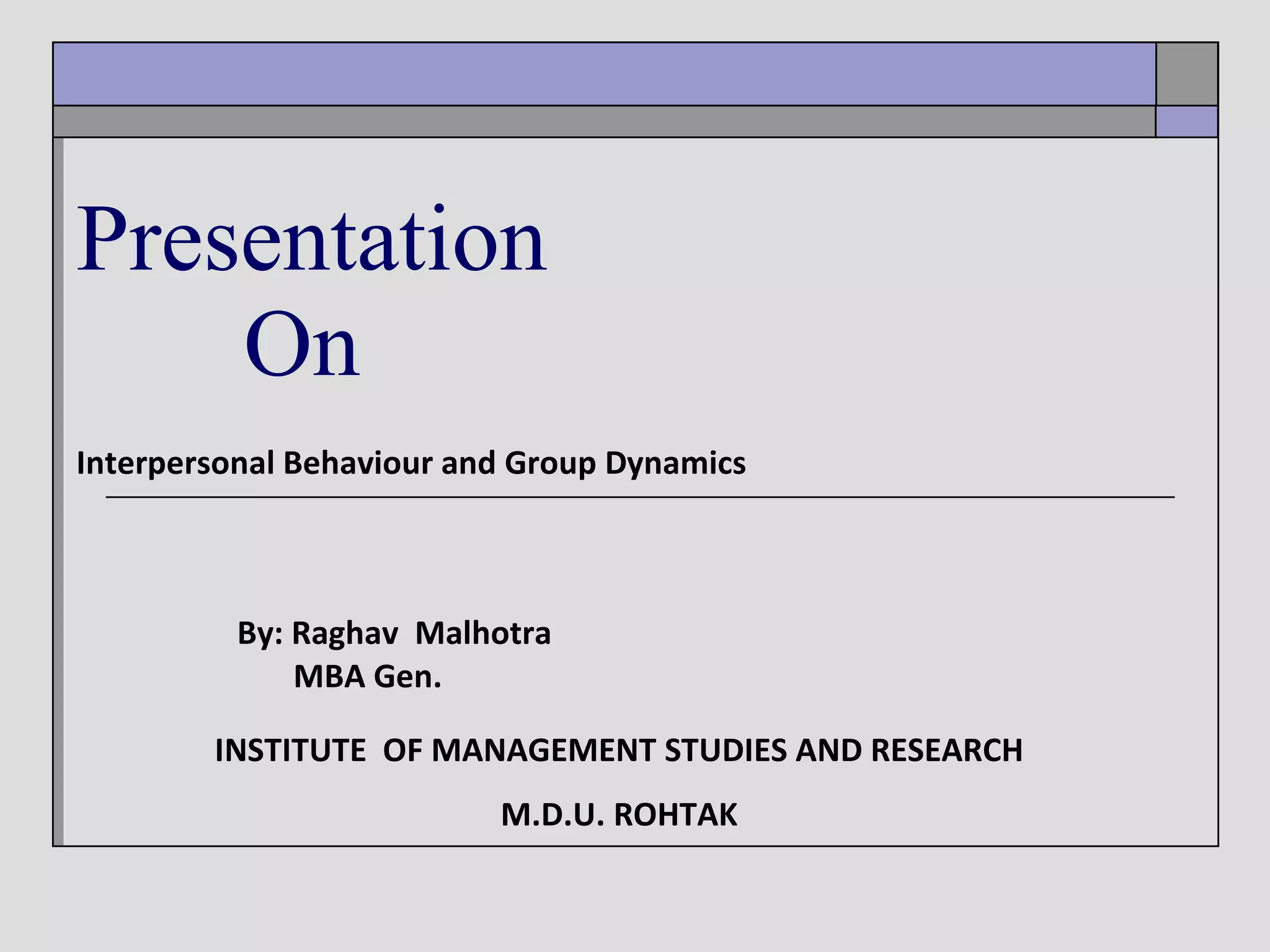
Task: Click the gray vertical strip on the slide's left edge
Action: (x=58, y=491)
